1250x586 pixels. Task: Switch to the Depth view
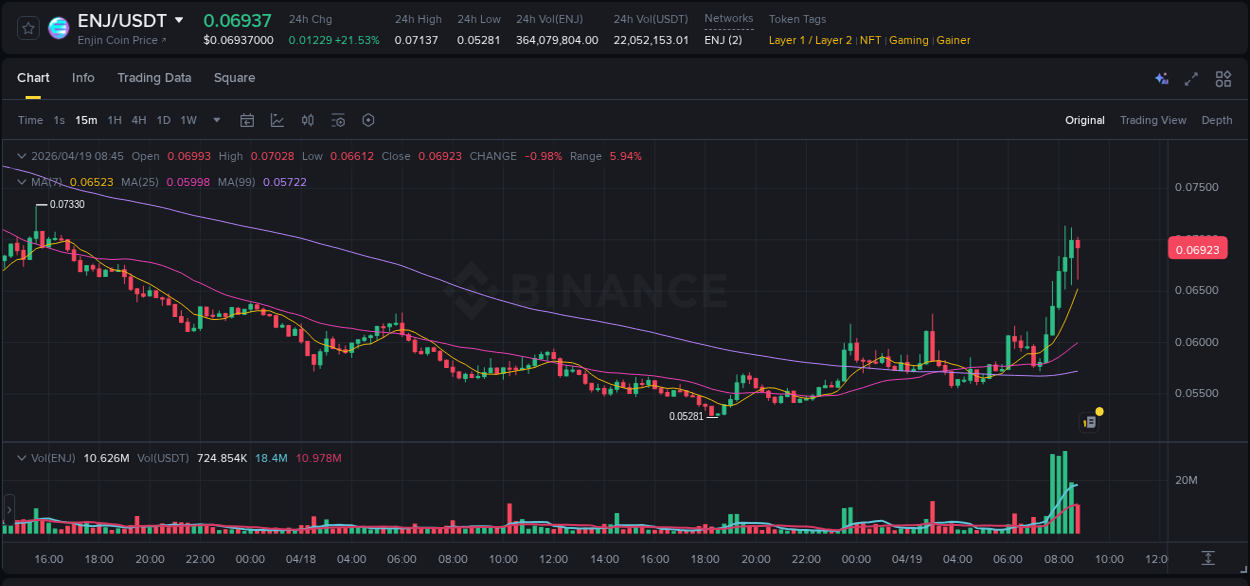click(x=1217, y=120)
